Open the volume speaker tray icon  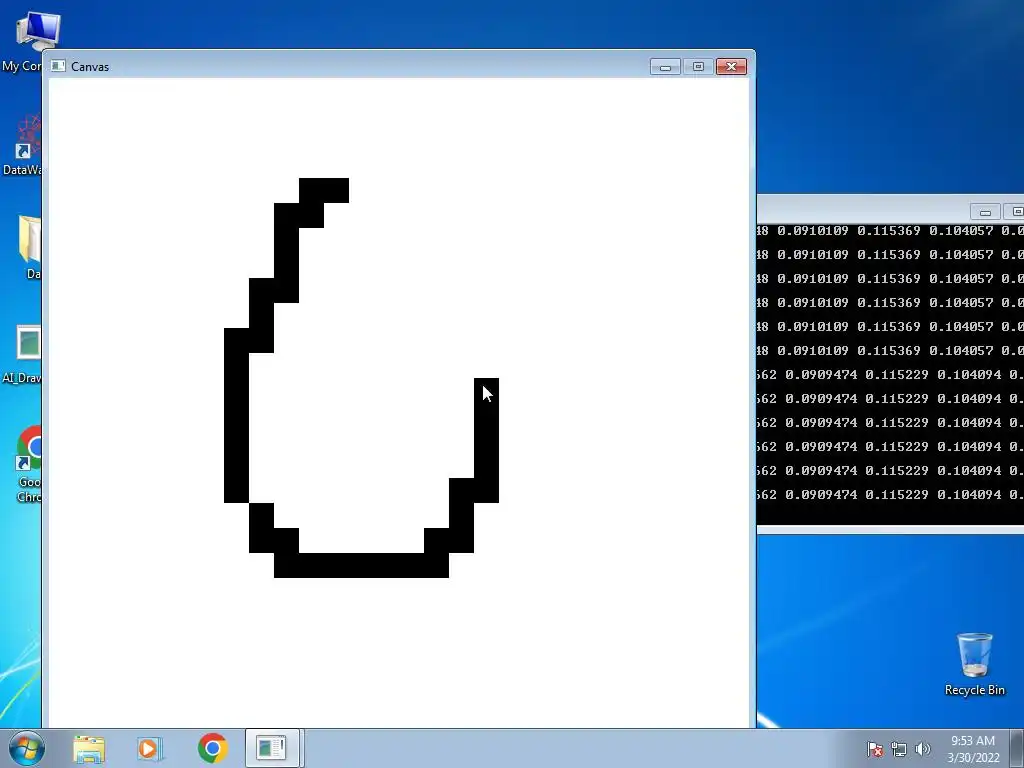(923, 749)
